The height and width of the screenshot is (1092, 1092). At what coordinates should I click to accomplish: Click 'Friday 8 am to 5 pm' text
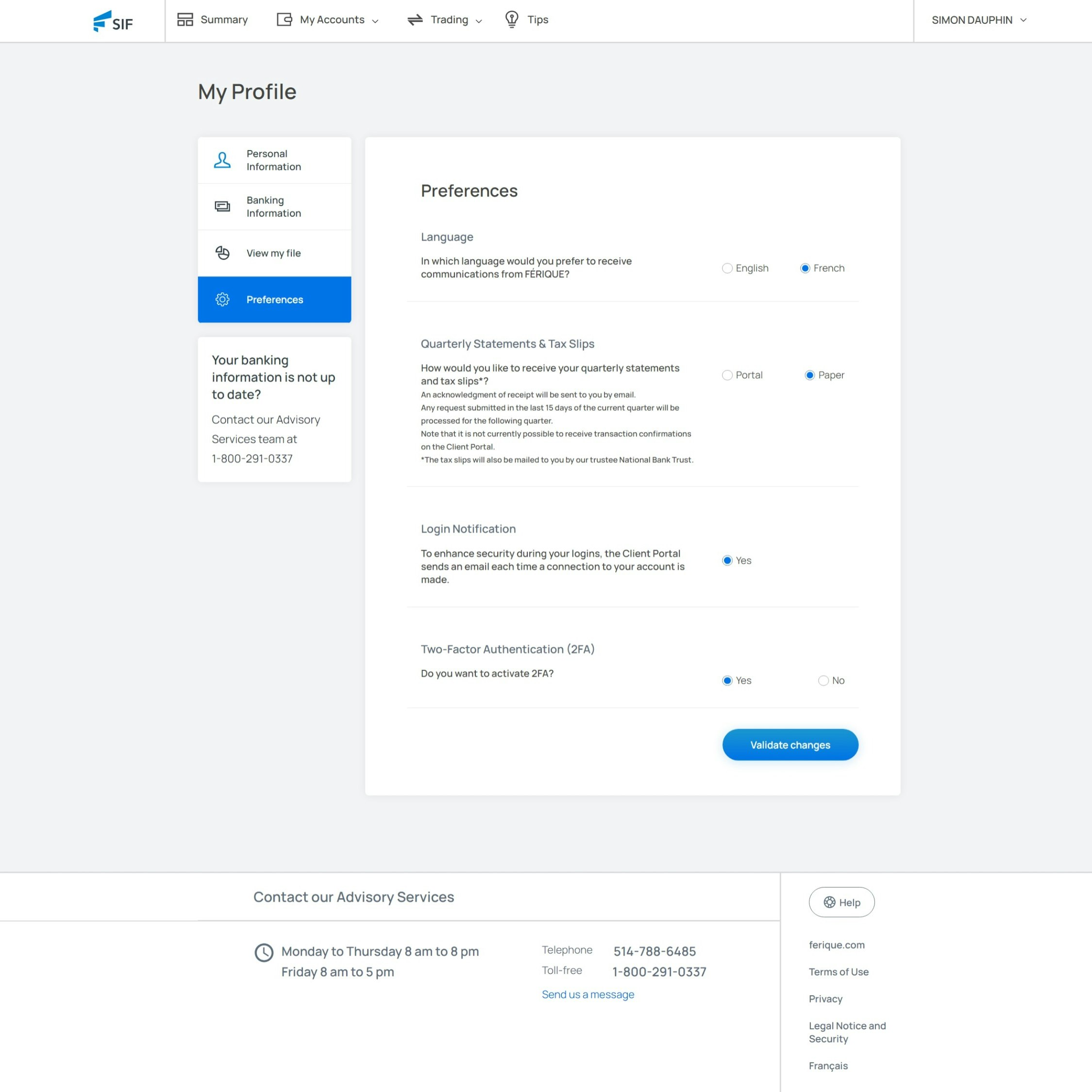[337, 972]
